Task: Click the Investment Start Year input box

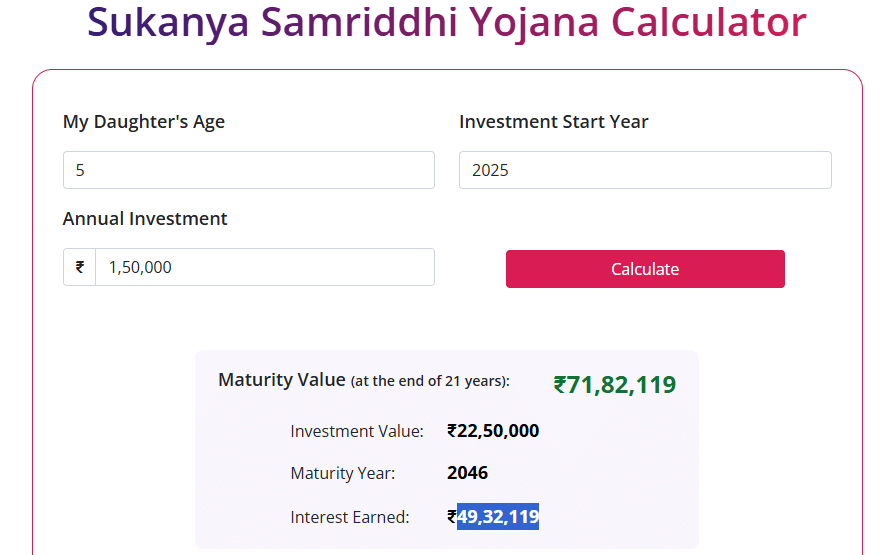Action: pyautogui.click(x=645, y=170)
